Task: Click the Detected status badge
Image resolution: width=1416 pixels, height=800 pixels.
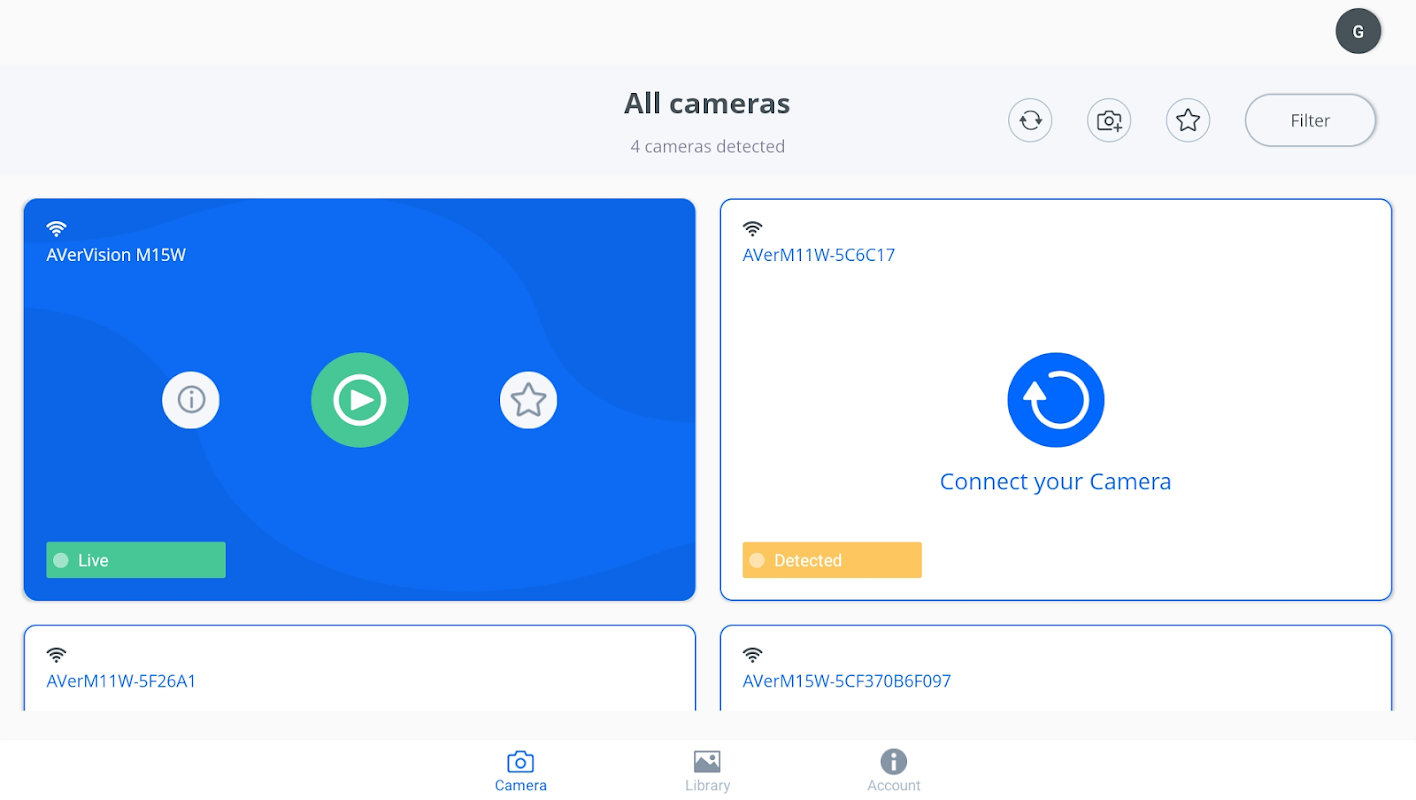Action: point(832,560)
